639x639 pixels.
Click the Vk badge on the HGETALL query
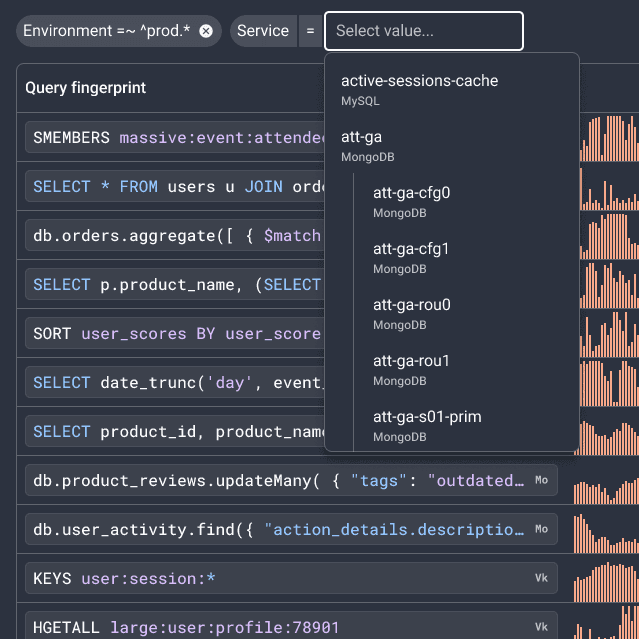coord(541,627)
